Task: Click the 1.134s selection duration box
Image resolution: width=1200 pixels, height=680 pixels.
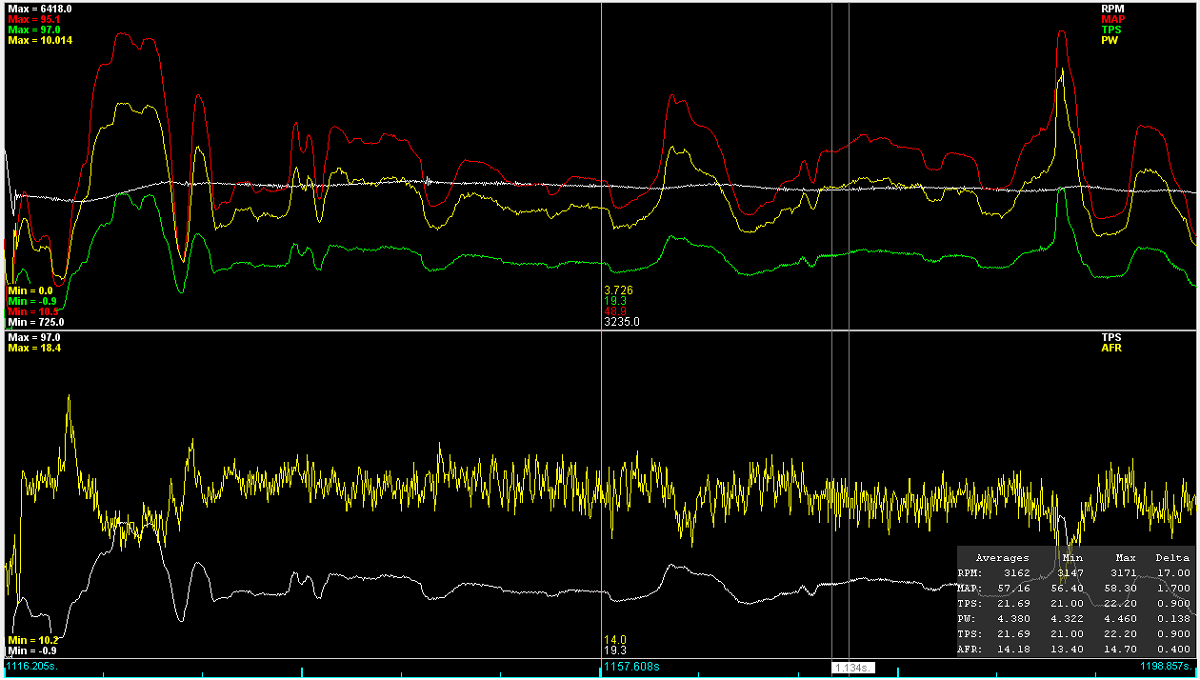Action: click(x=849, y=667)
